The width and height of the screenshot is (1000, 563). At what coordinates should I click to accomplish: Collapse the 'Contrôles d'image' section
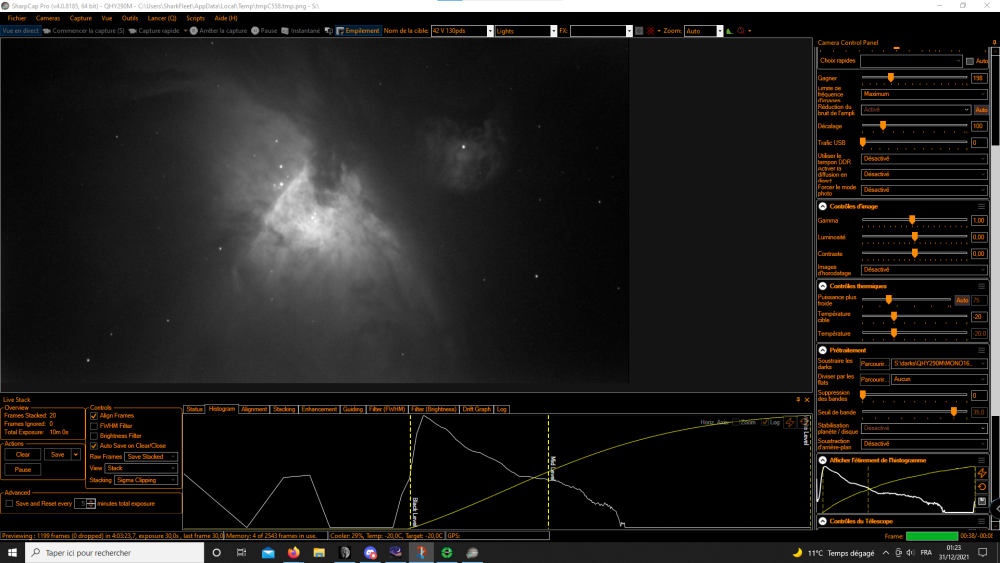click(x=823, y=207)
